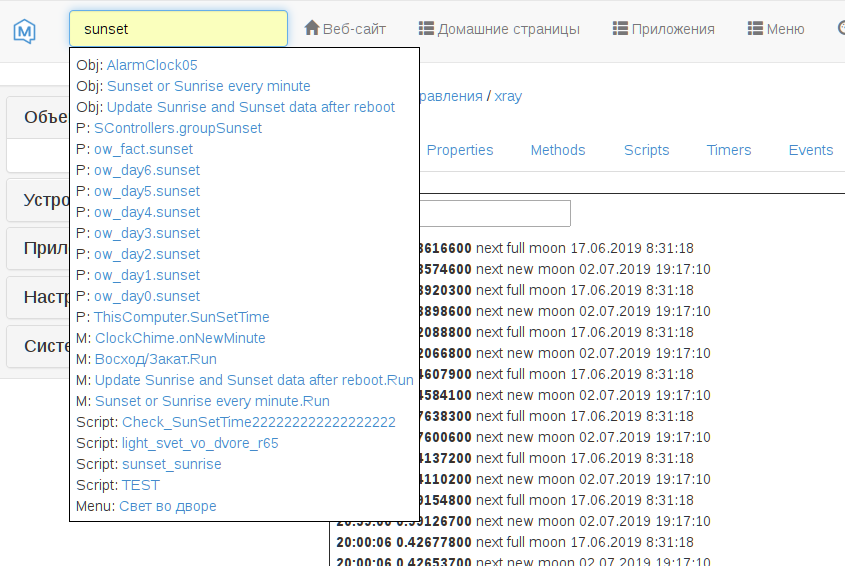Open script TEST
This screenshot has height=566, width=845.
pyautogui.click(x=141, y=486)
